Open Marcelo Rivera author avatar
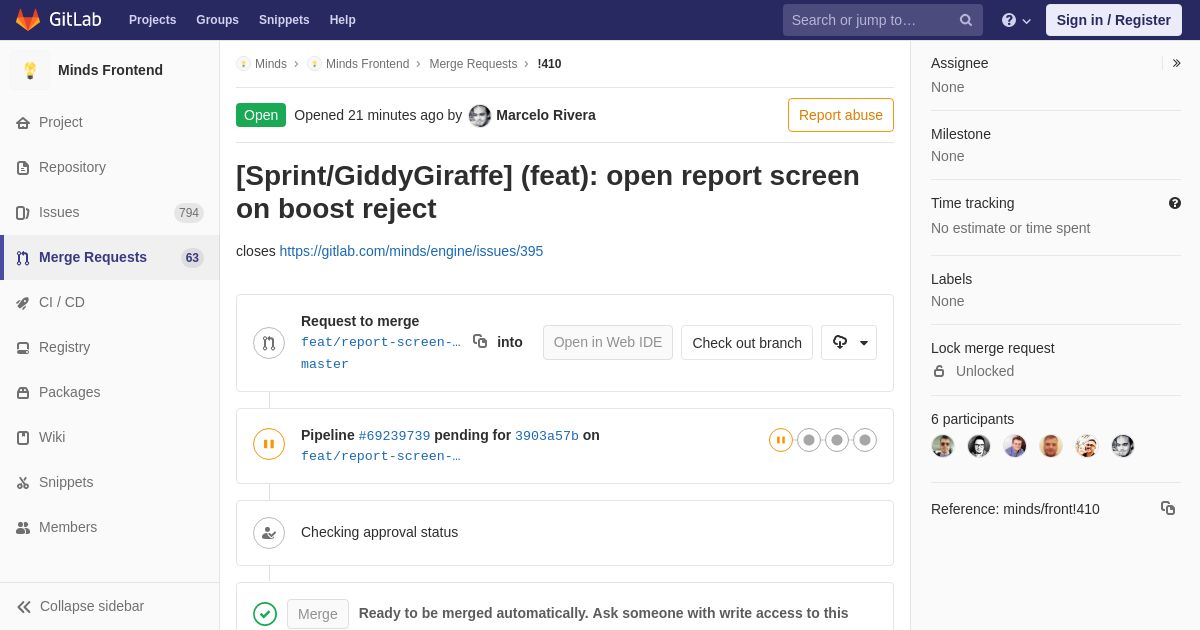This screenshot has width=1200, height=630. pos(480,115)
